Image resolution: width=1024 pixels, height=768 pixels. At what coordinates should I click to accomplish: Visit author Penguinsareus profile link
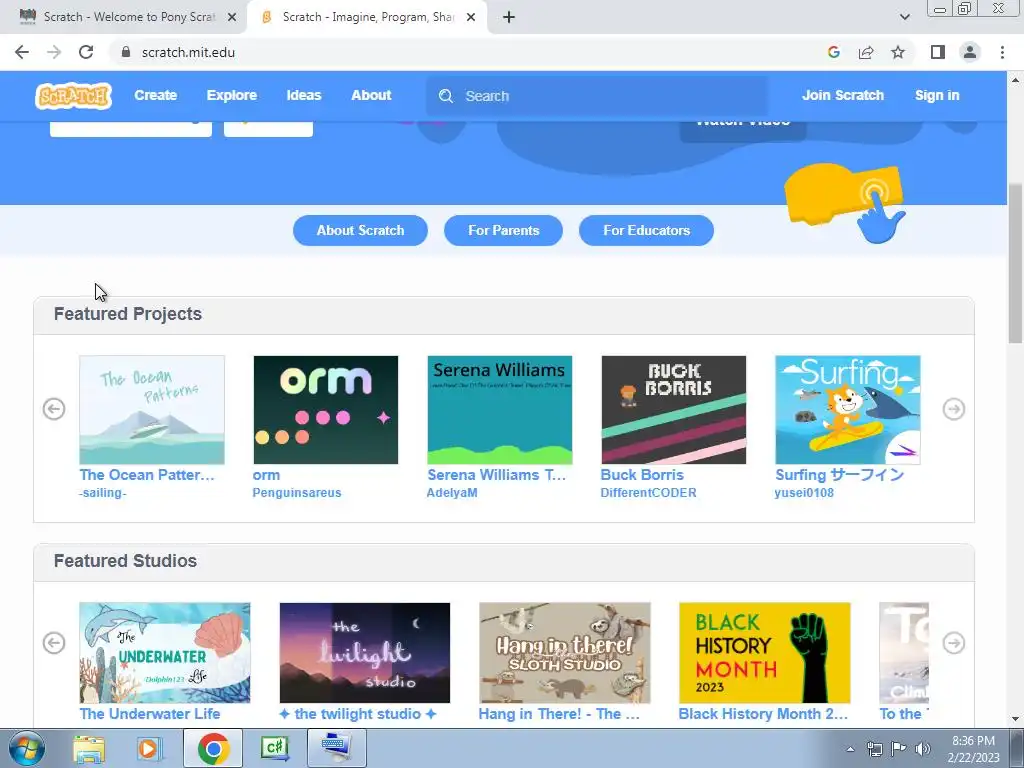point(296,493)
